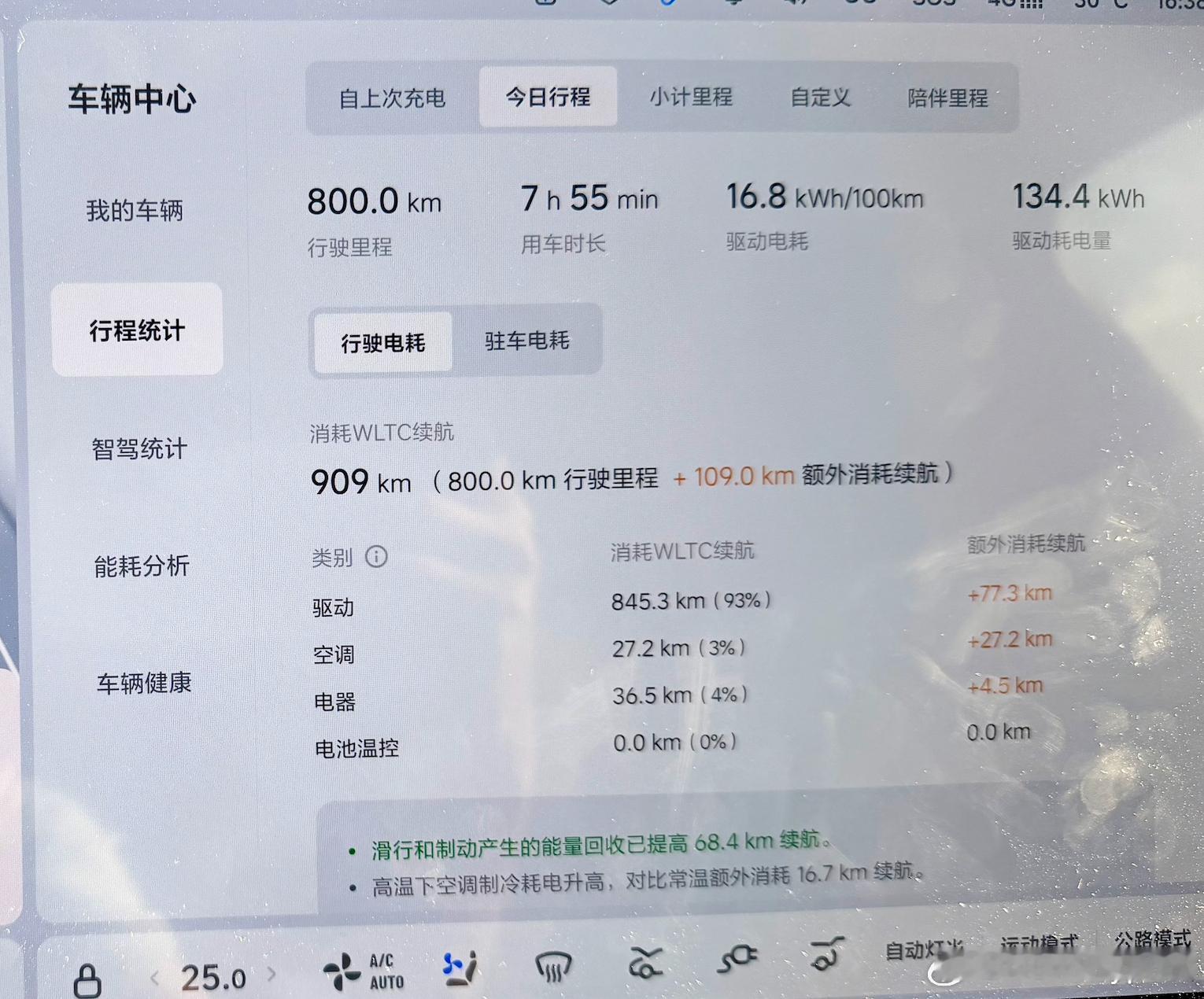Go to 我的车辆 in sidebar

(x=135, y=210)
